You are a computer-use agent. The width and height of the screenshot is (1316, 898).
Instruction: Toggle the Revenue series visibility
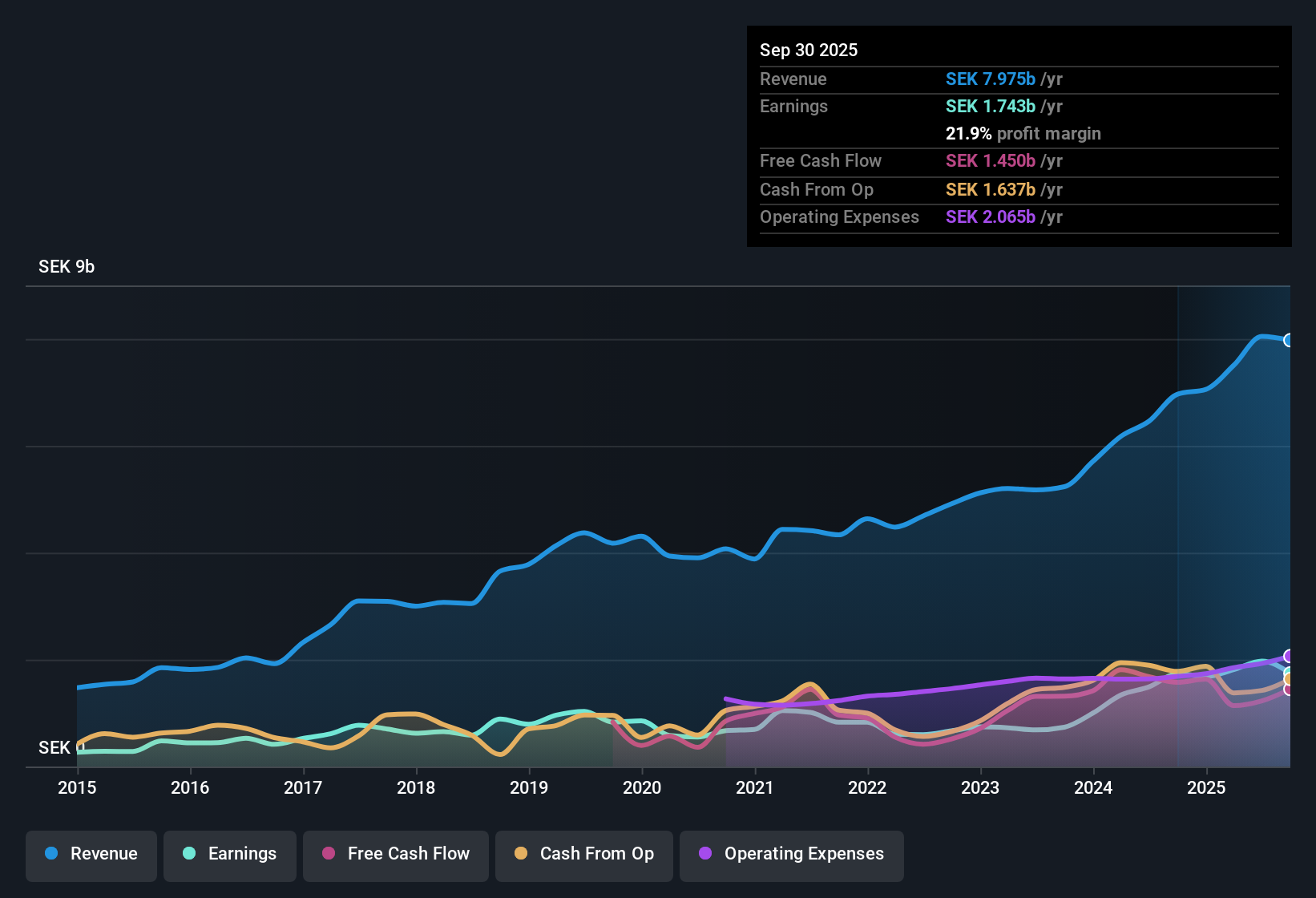(91, 854)
